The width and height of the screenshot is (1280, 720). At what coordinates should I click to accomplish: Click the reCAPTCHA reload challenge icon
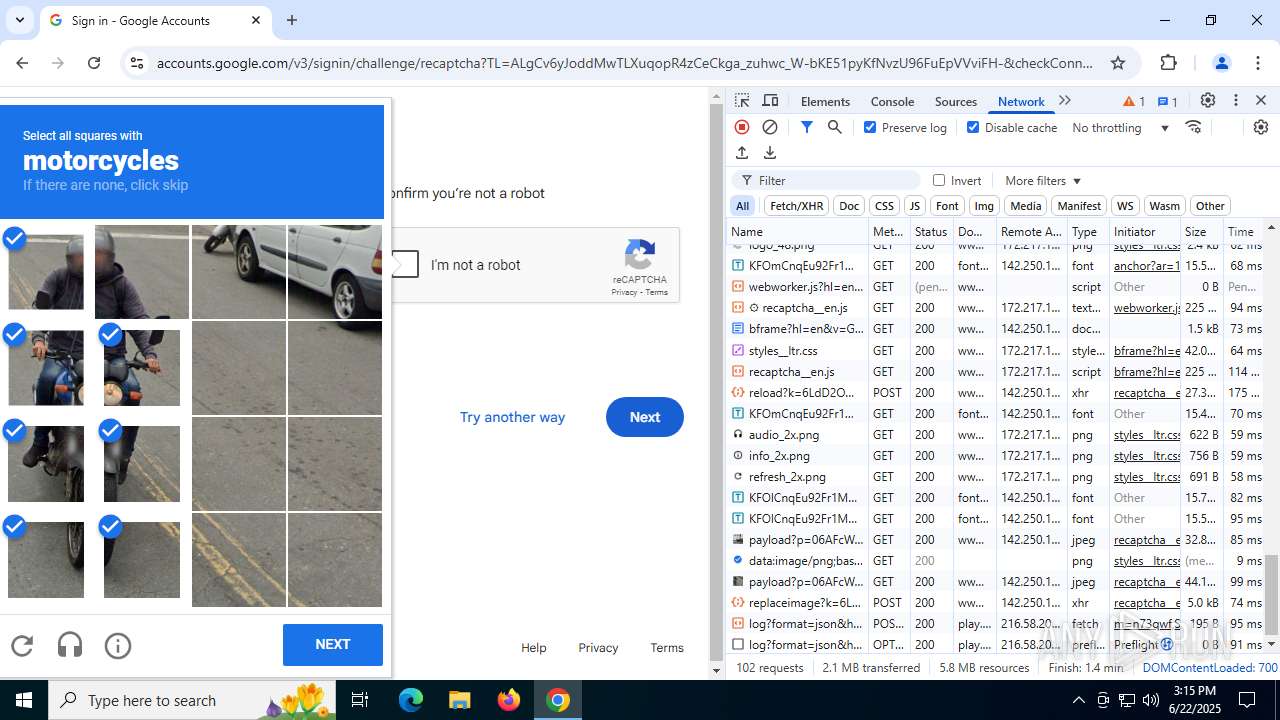click(22, 646)
